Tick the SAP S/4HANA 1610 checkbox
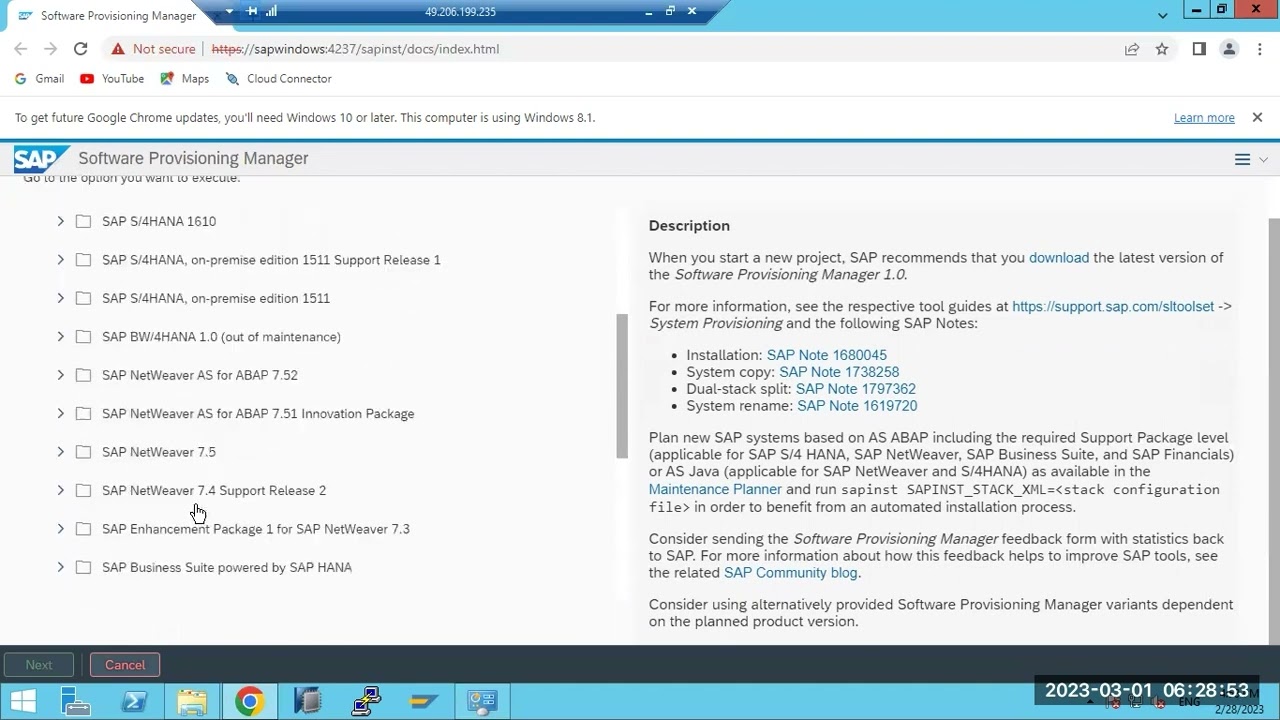Viewport: 1280px width, 720px height. (x=83, y=221)
